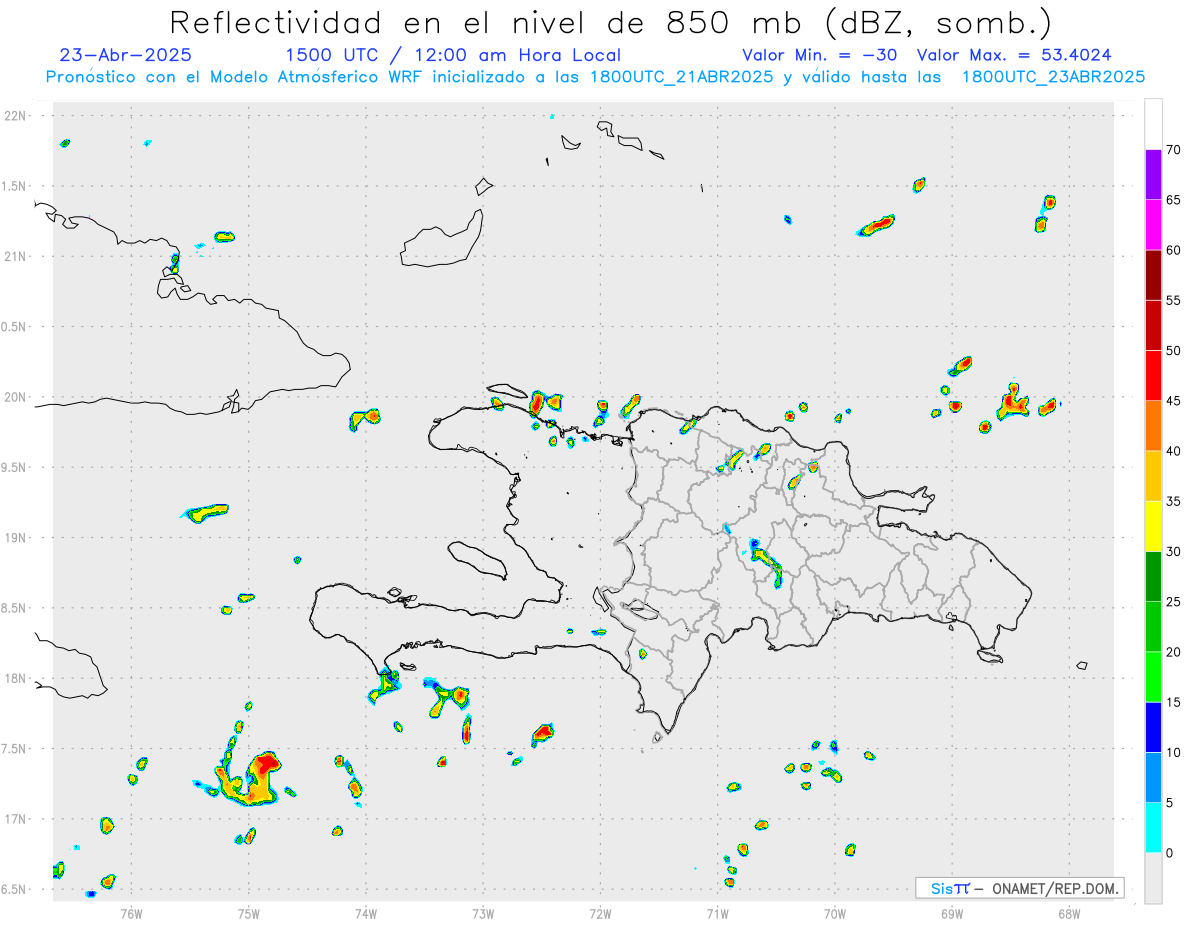Click the colorbar label '60'

click(1173, 250)
